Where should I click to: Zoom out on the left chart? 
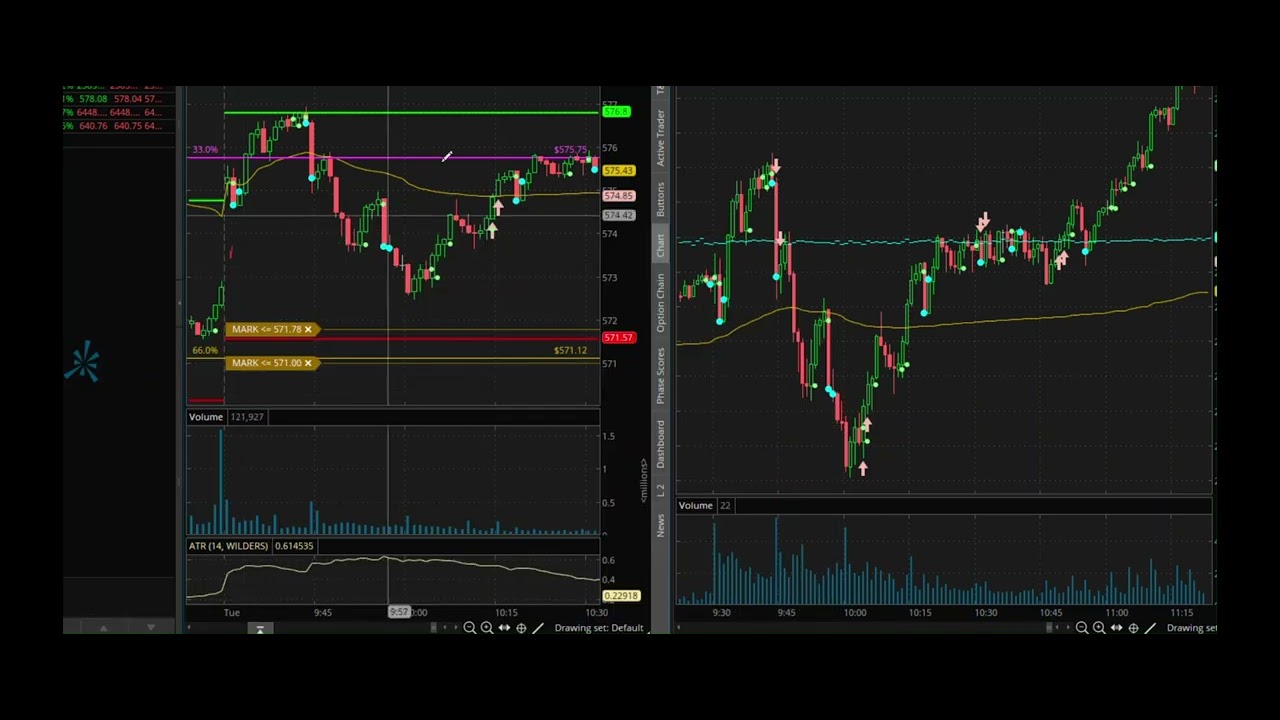(469, 628)
